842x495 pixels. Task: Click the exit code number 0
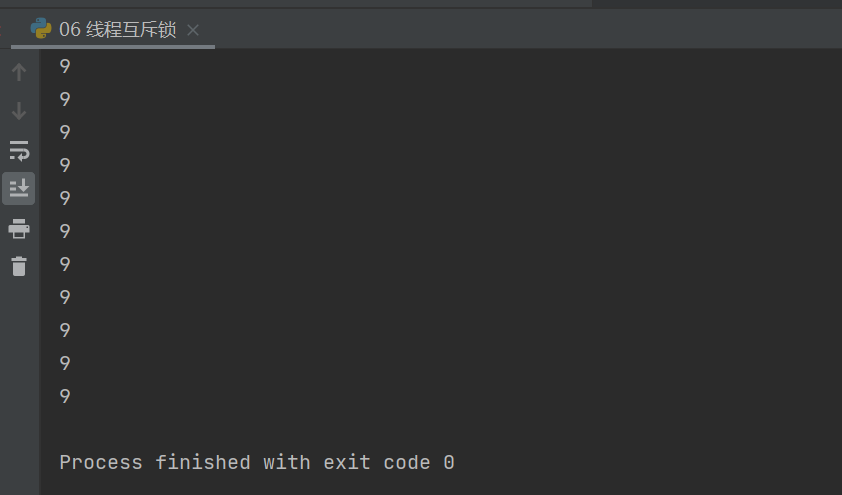click(x=449, y=462)
